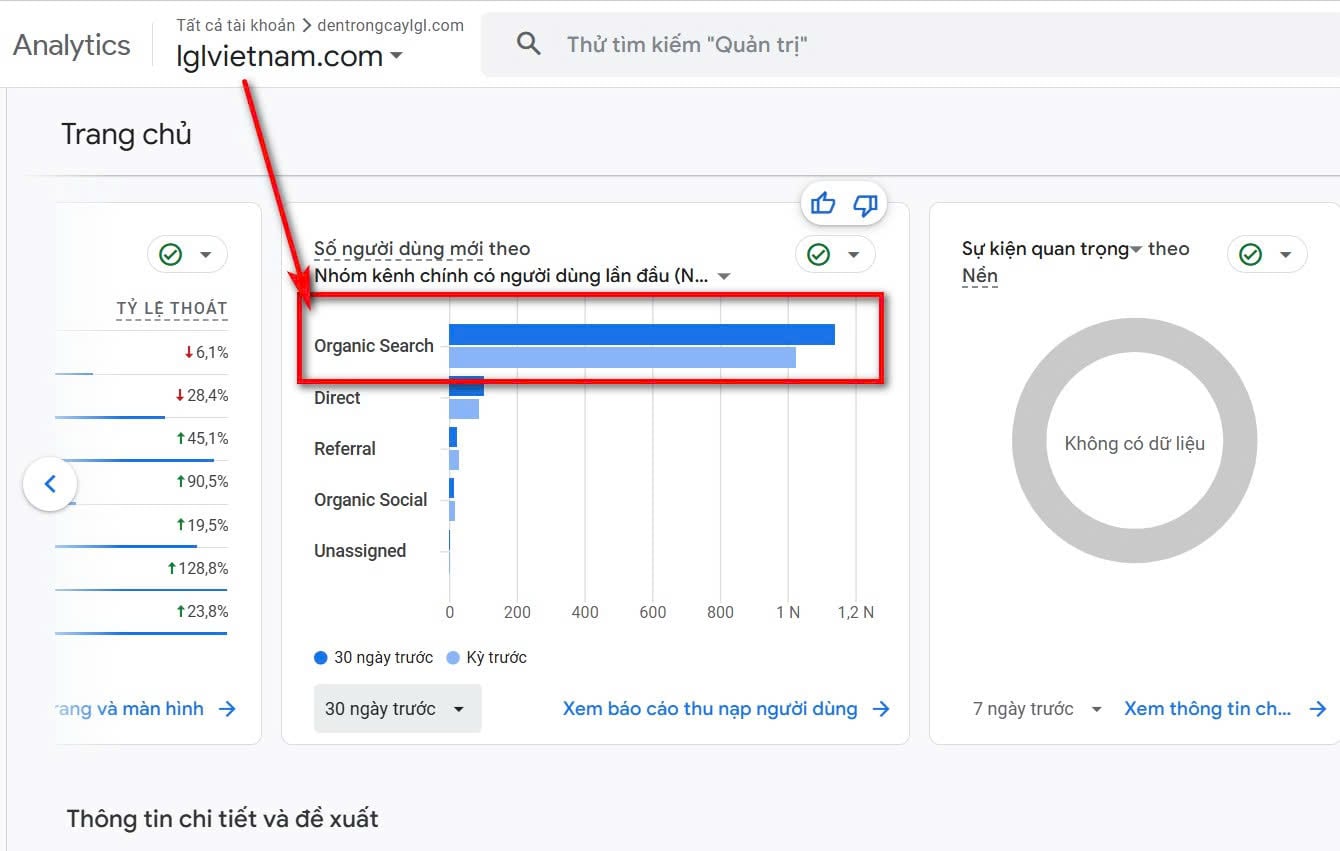This screenshot has height=851, width=1340.
Task: Click green check icon on new users card
Action: (x=819, y=254)
